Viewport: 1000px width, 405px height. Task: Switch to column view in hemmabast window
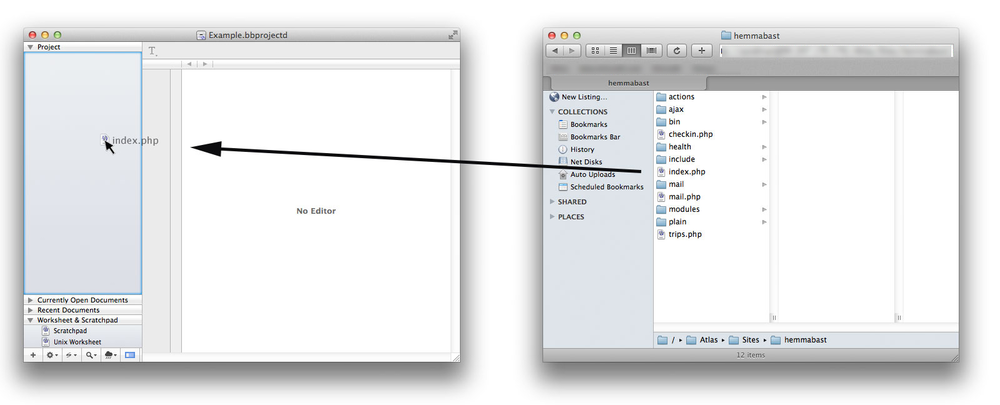coord(631,50)
